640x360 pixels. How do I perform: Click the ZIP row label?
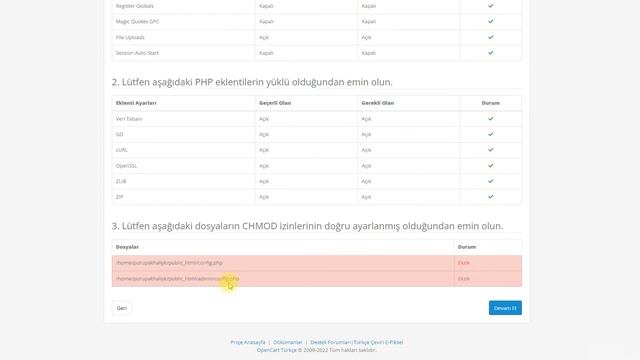(x=119, y=197)
